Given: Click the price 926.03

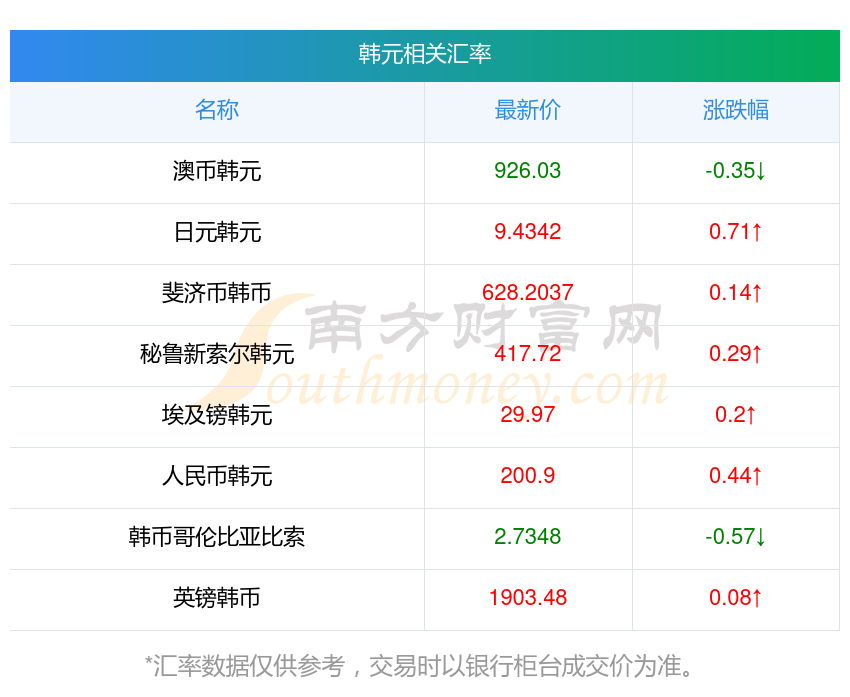Looking at the screenshot, I should tap(527, 171).
